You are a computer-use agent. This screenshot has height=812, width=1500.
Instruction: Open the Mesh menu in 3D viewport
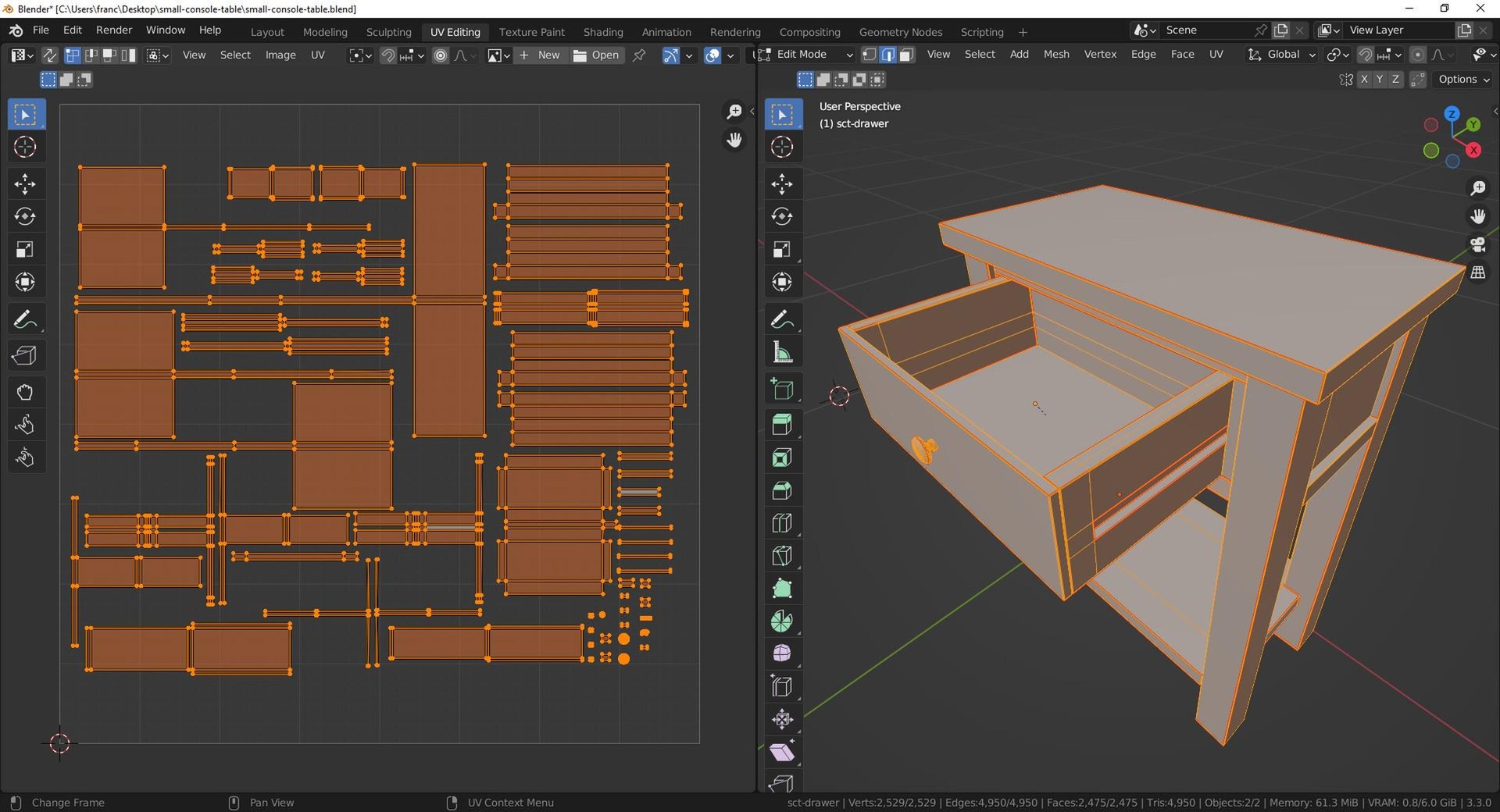[x=1056, y=54]
